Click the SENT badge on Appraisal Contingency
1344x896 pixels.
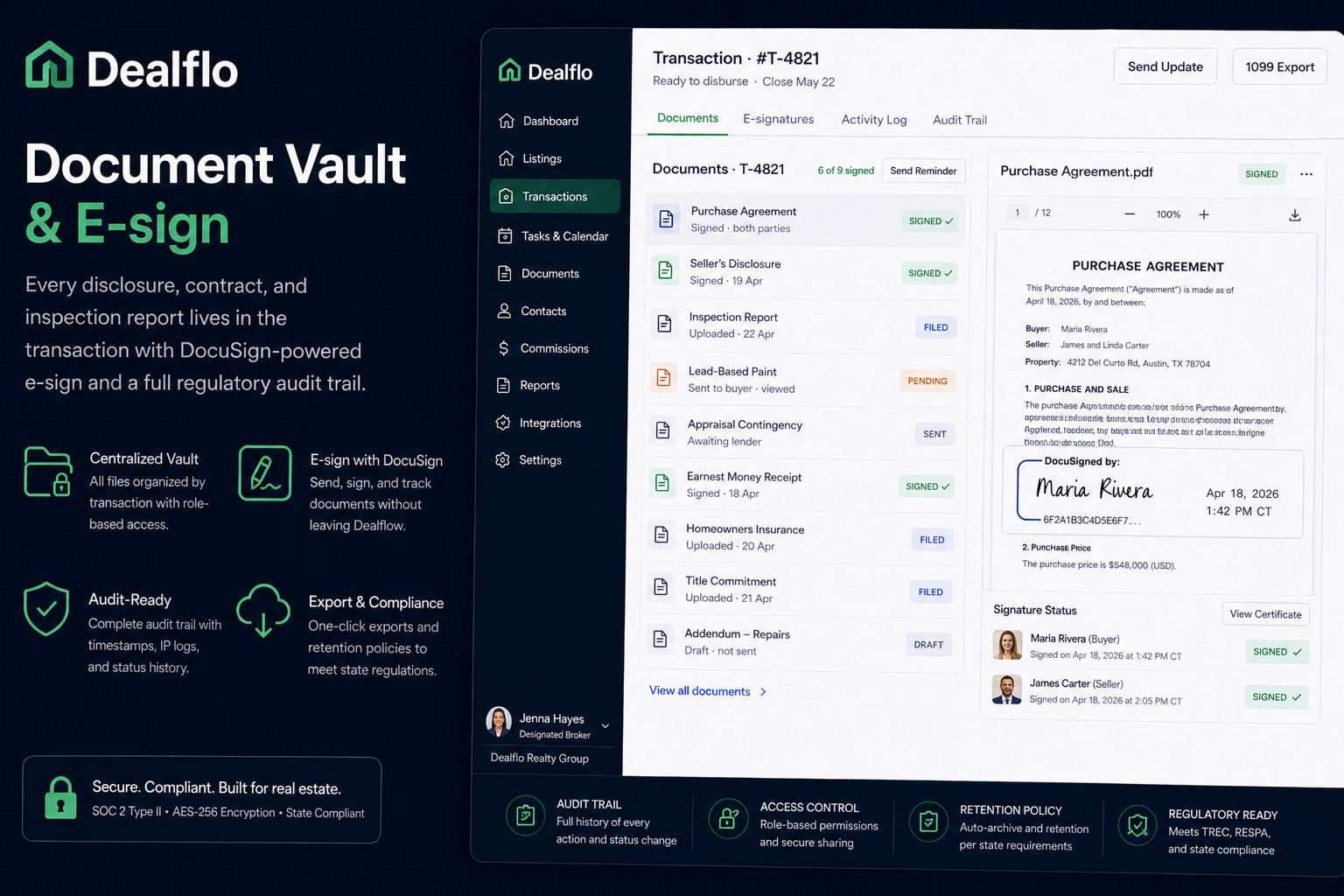(934, 434)
